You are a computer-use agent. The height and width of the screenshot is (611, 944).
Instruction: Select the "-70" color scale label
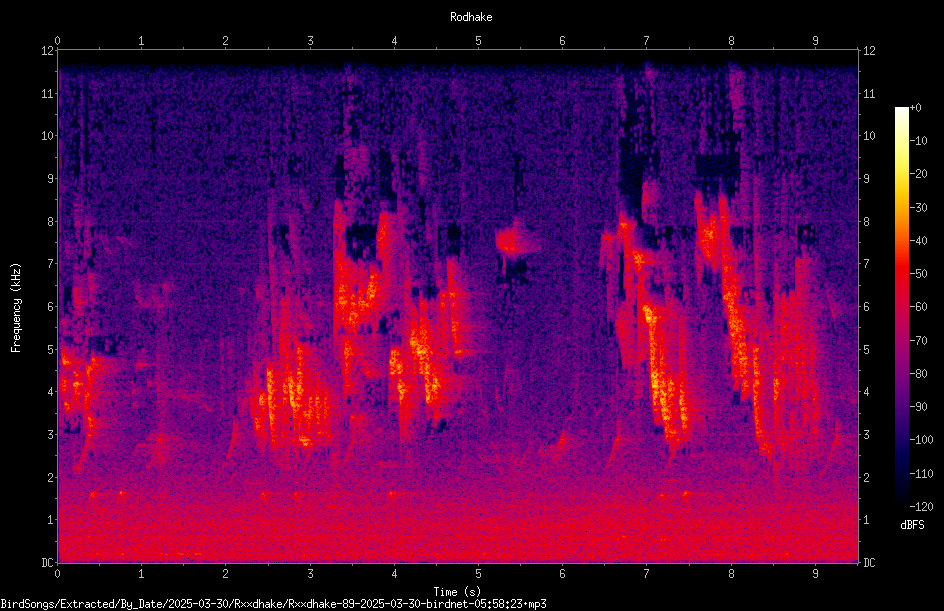tap(918, 341)
